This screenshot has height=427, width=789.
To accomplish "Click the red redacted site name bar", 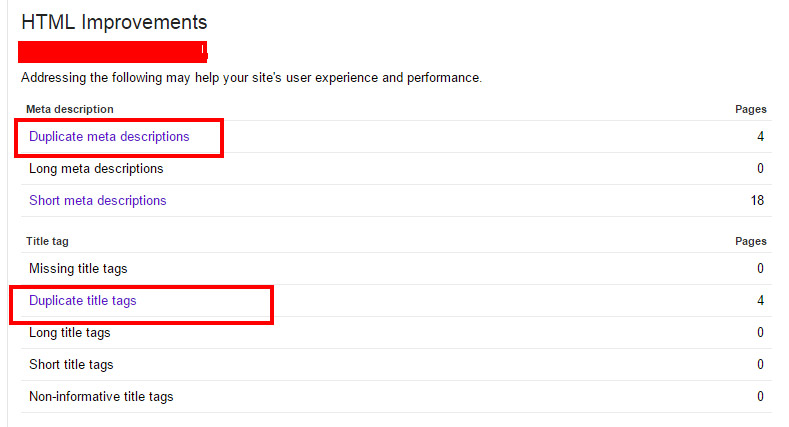I will [113, 52].
